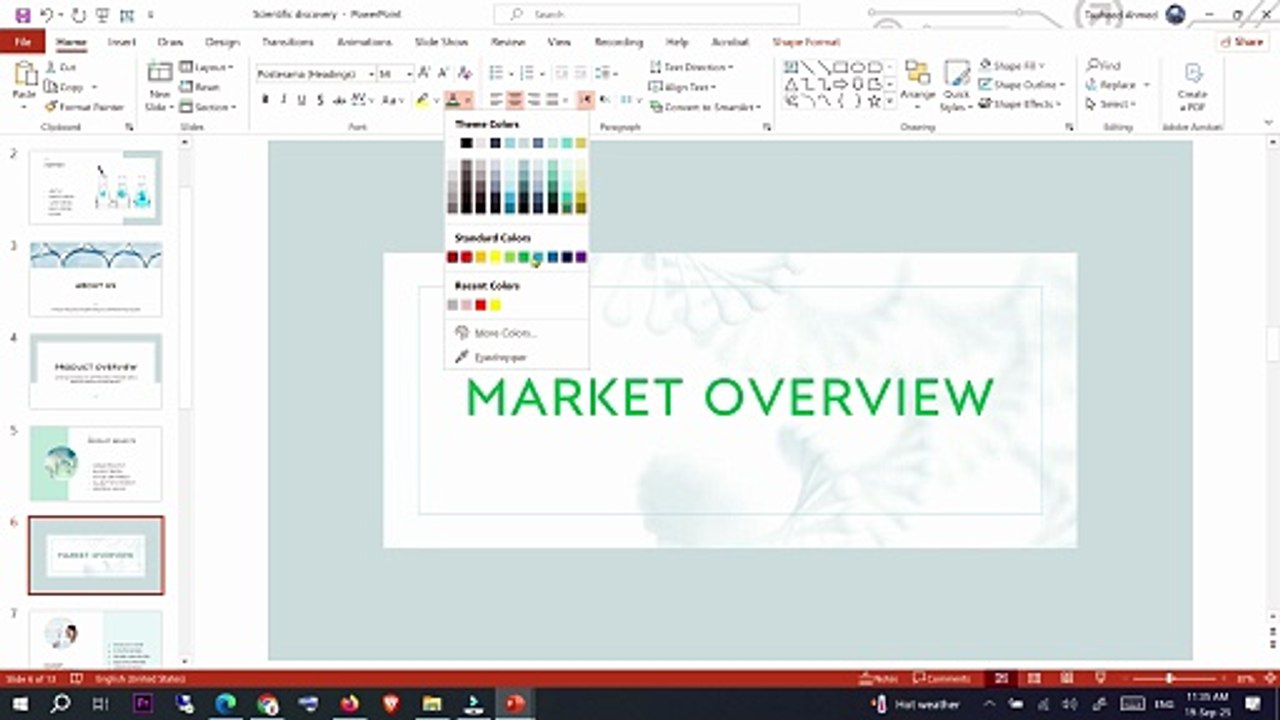Open Microsoft Edge from the taskbar
This screenshot has width=1280, height=720.
point(226,704)
